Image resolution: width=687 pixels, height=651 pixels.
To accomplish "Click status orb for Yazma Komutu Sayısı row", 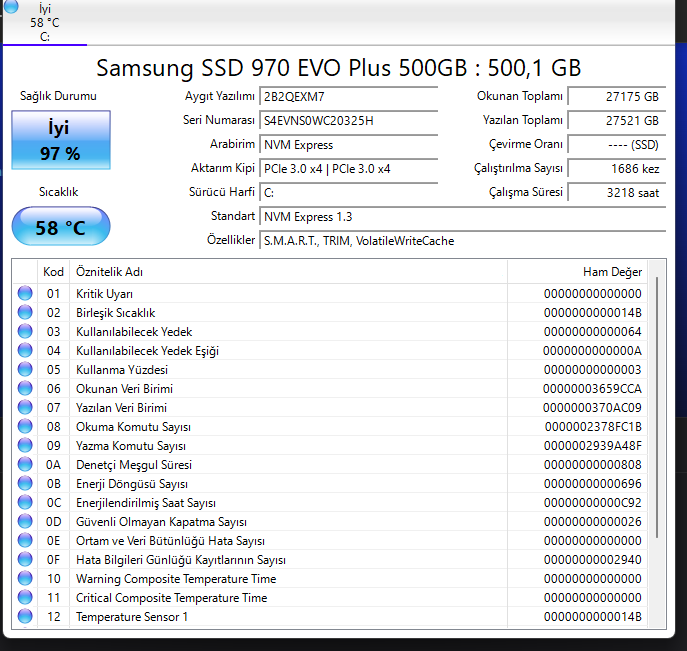I will 25,445.
